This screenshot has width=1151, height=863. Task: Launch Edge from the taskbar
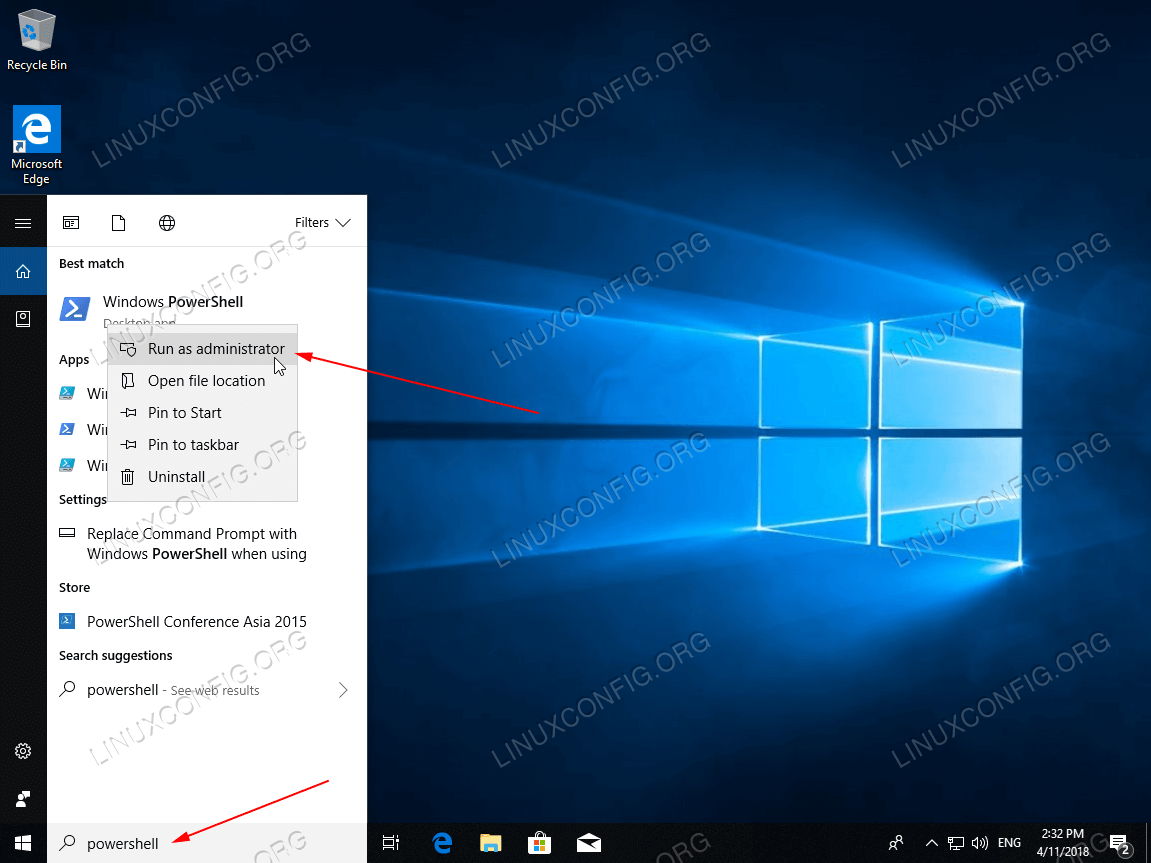(442, 843)
